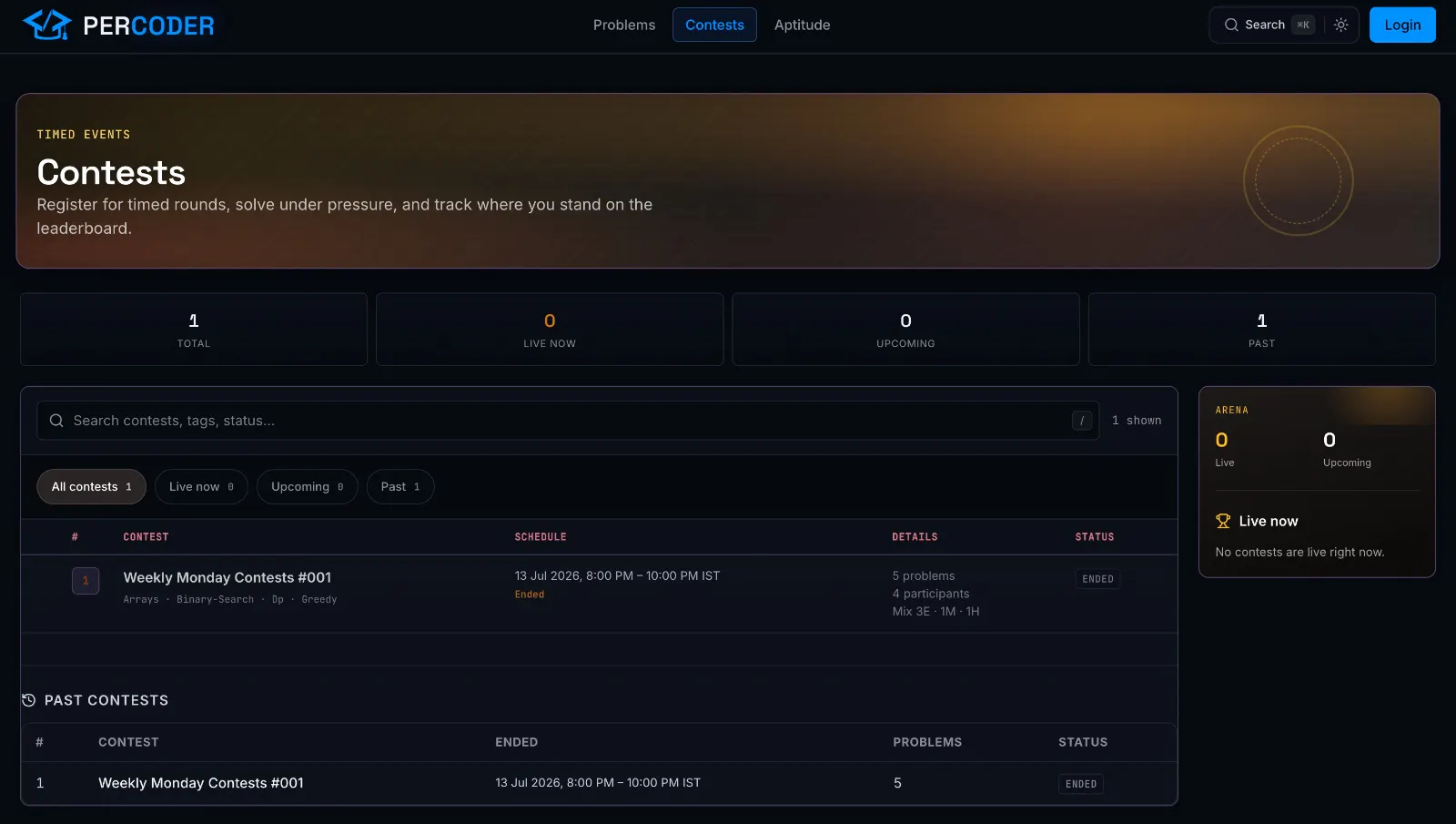Click the PERCODER brand name

[148, 25]
